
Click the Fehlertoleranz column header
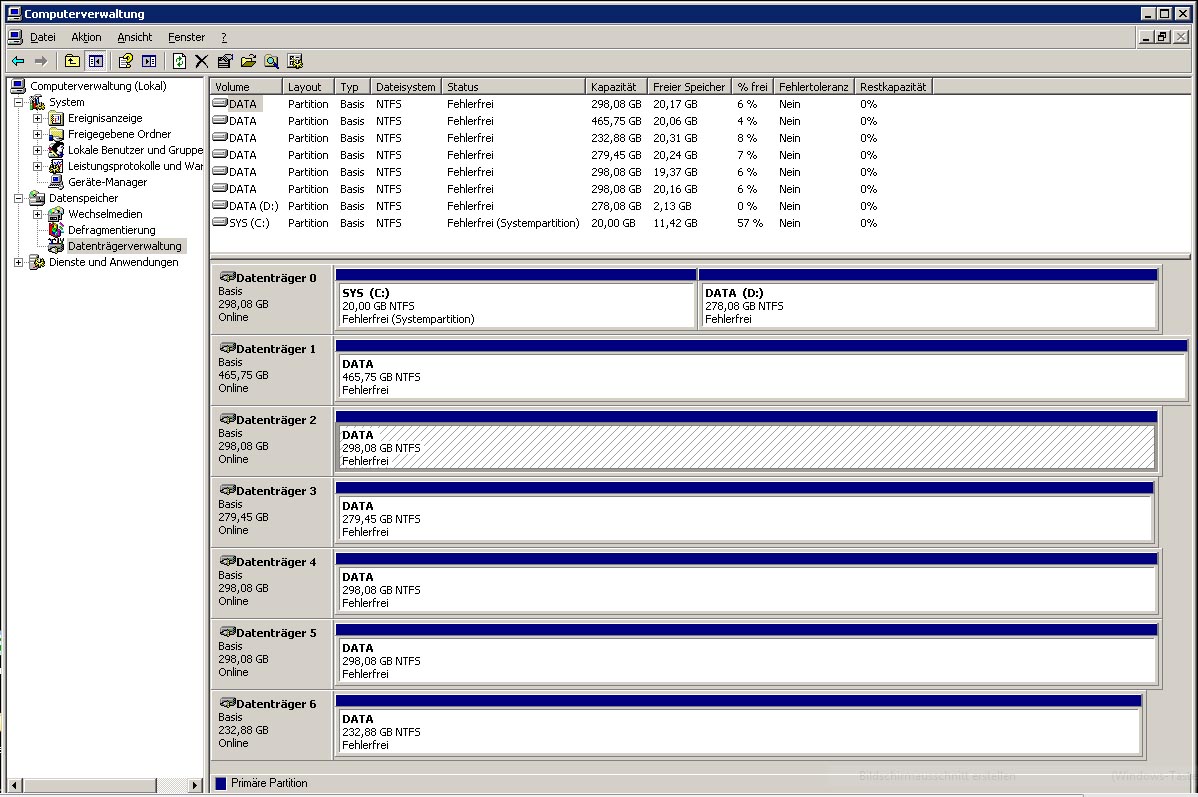pos(814,87)
